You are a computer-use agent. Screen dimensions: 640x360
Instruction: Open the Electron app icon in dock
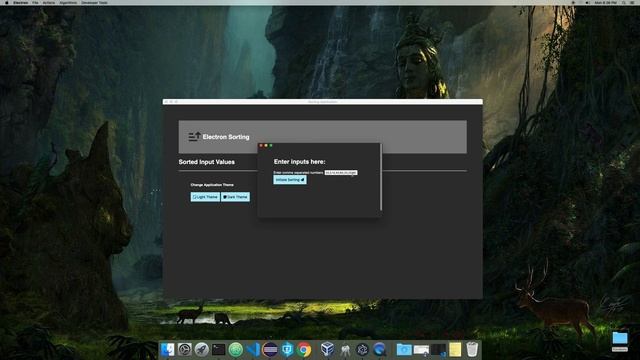(x=362, y=349)
